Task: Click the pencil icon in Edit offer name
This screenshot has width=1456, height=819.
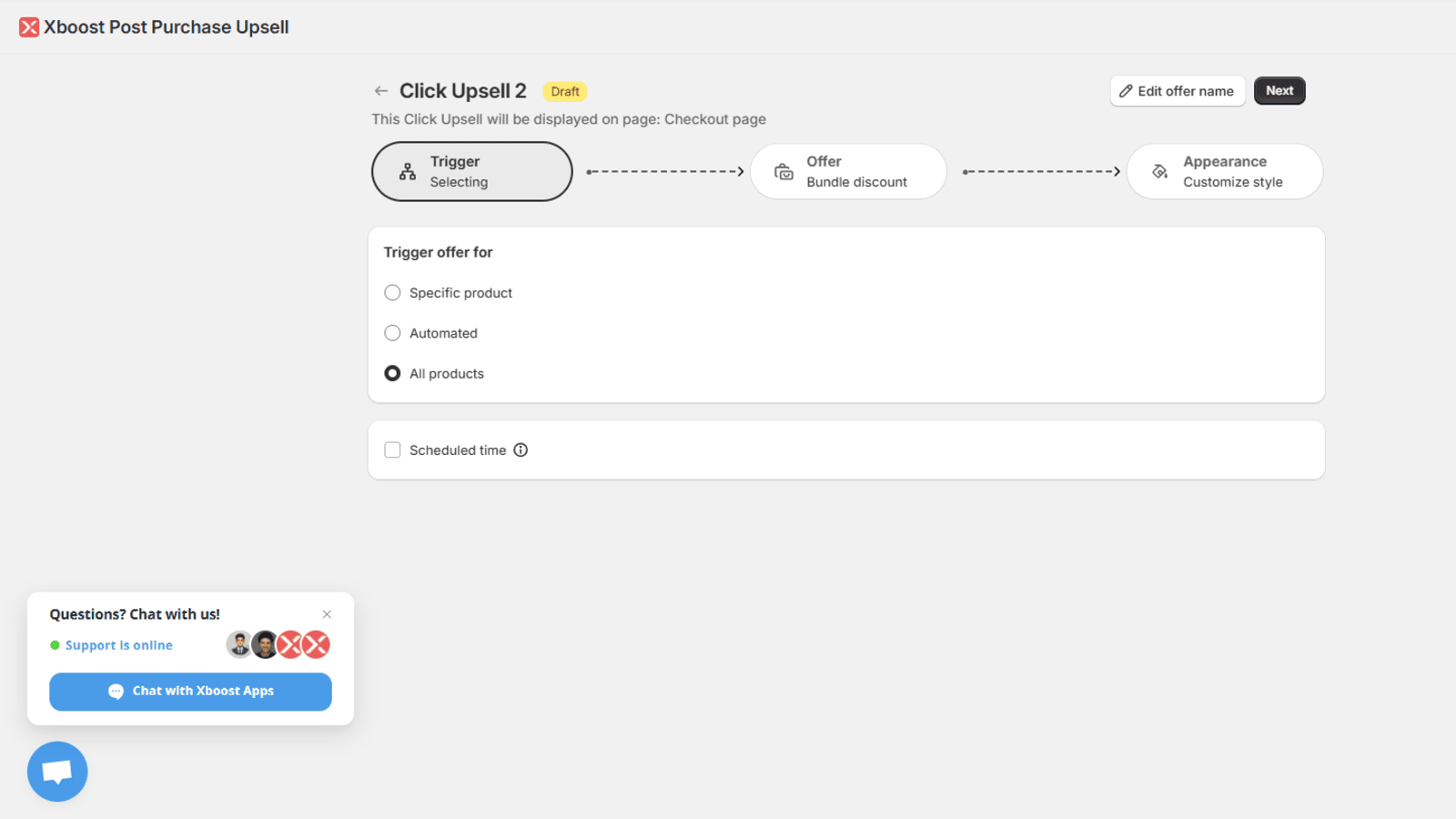Action: coord(1126,91)
